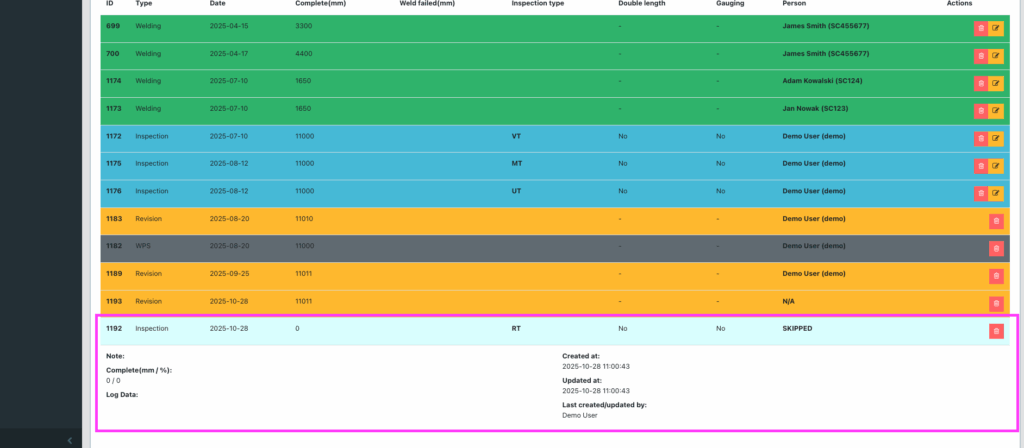Expand revision row 1183 details
This screenshot has width=1024, height=448.
[x=400, y=218]
